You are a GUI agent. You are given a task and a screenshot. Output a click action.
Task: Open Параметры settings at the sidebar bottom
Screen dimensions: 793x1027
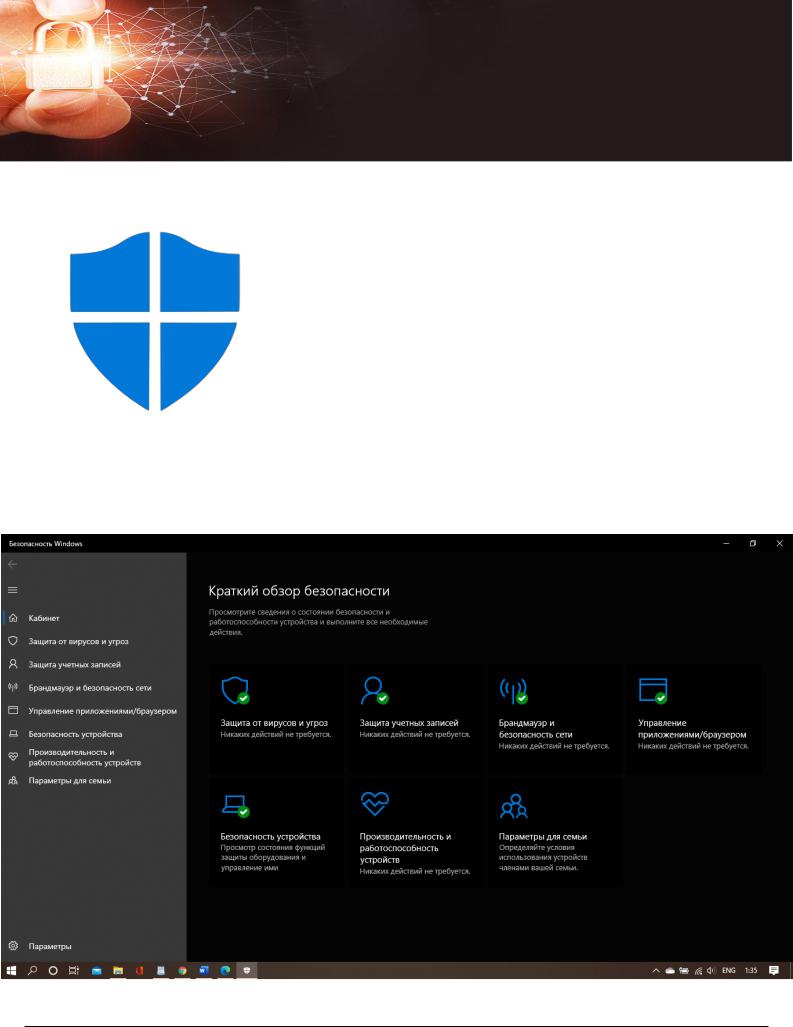(x=49, y=945)
